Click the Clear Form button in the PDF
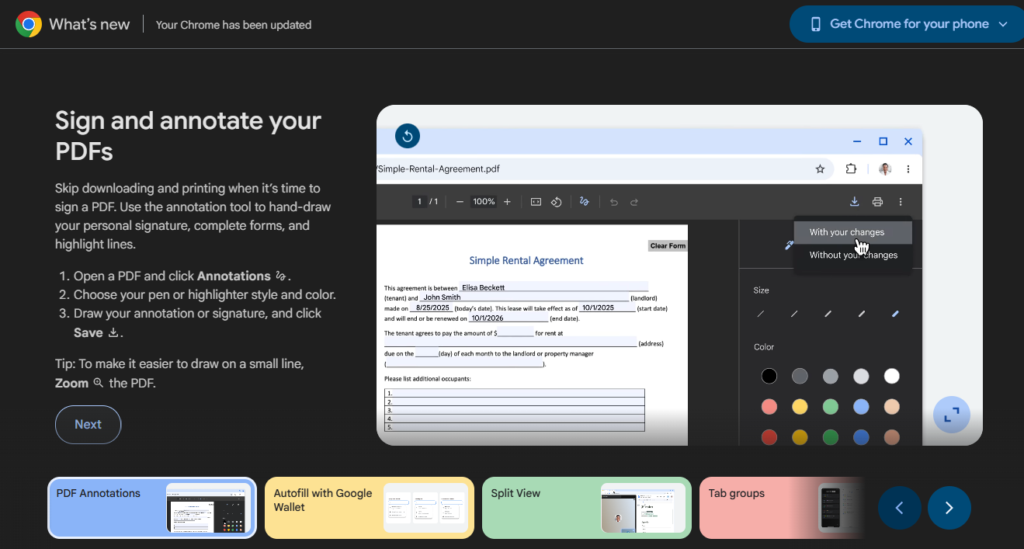Viewport: 1024px width, 549px height. pos(667,246)
